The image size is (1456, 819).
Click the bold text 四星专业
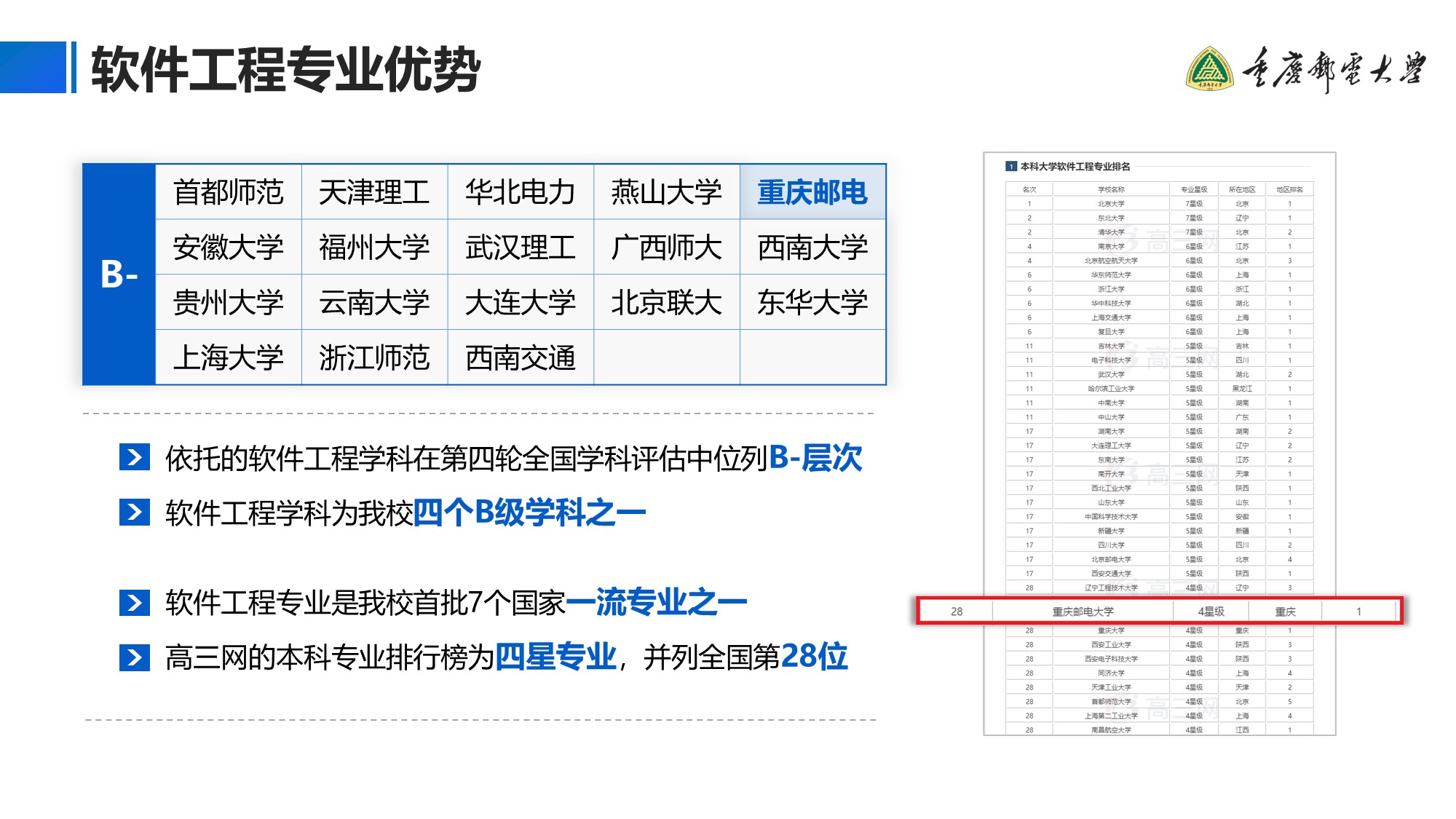click(555, 657)
